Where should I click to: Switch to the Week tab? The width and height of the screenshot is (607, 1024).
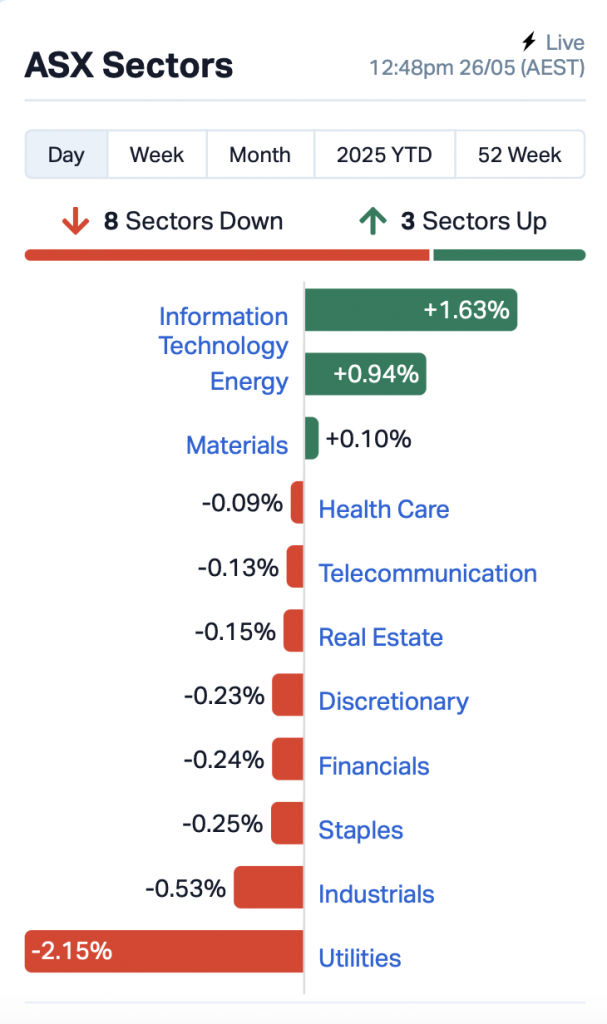157,155
